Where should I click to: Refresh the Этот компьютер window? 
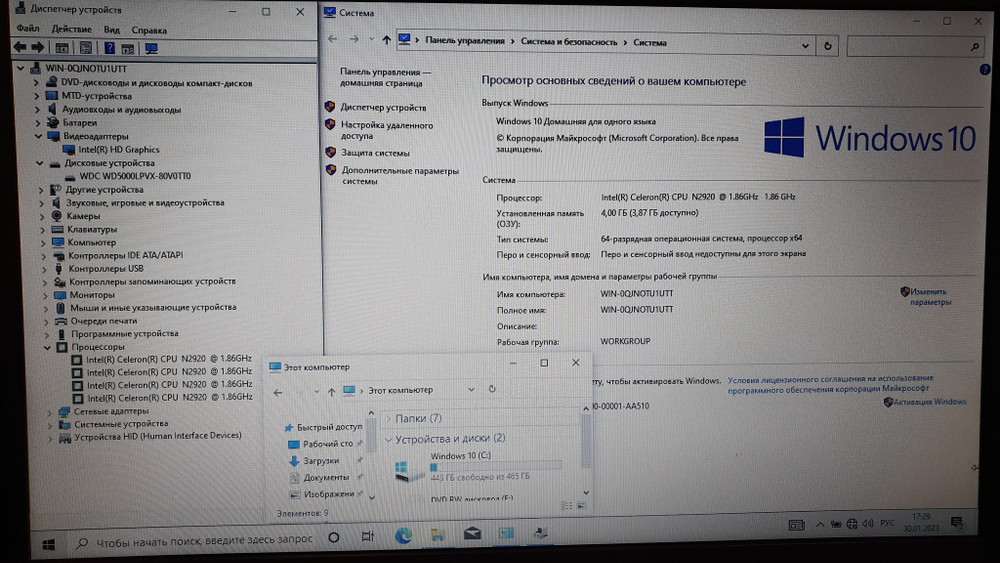(492, 389)
